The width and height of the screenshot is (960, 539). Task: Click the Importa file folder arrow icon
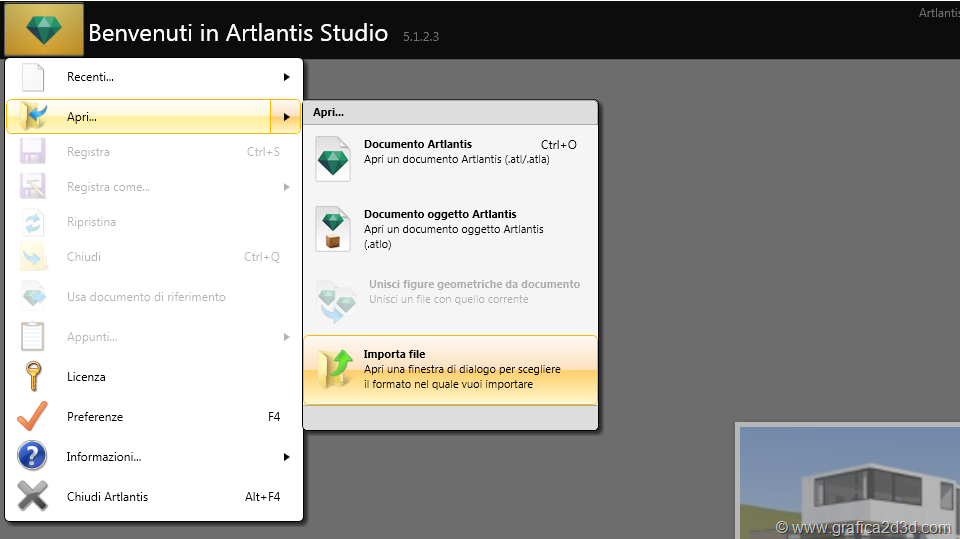tap(334, 369)
